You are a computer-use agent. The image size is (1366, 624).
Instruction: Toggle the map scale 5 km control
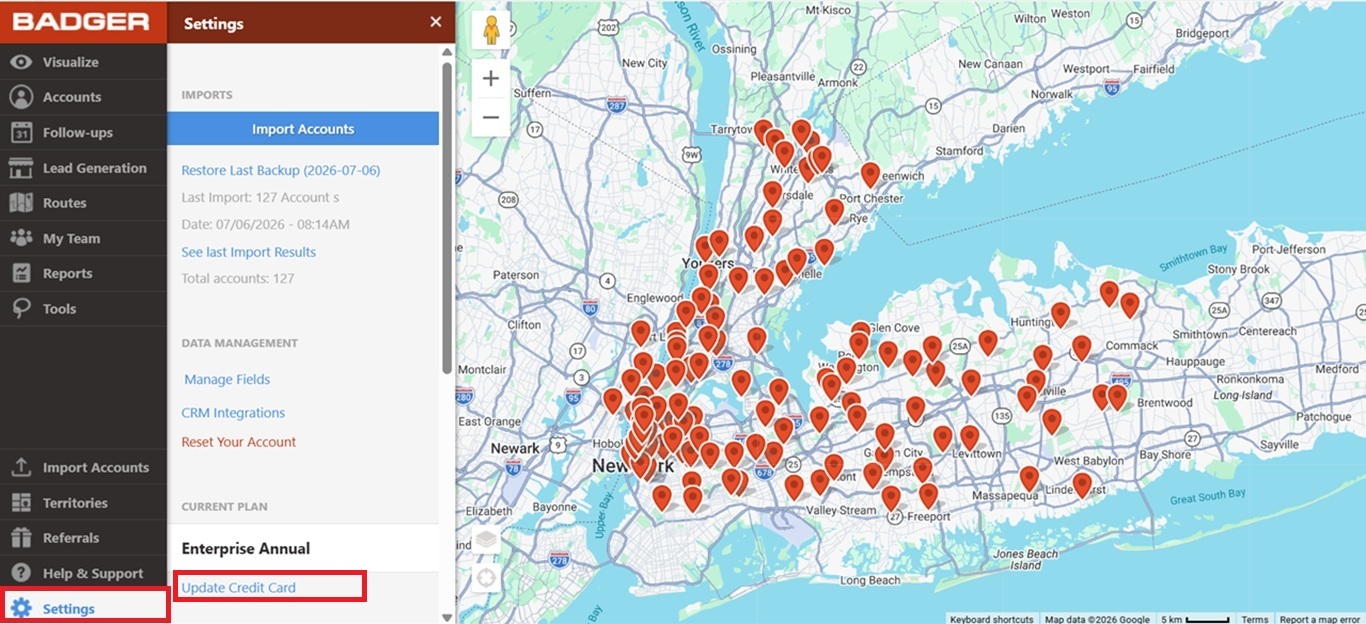(x=1196, y=619)
